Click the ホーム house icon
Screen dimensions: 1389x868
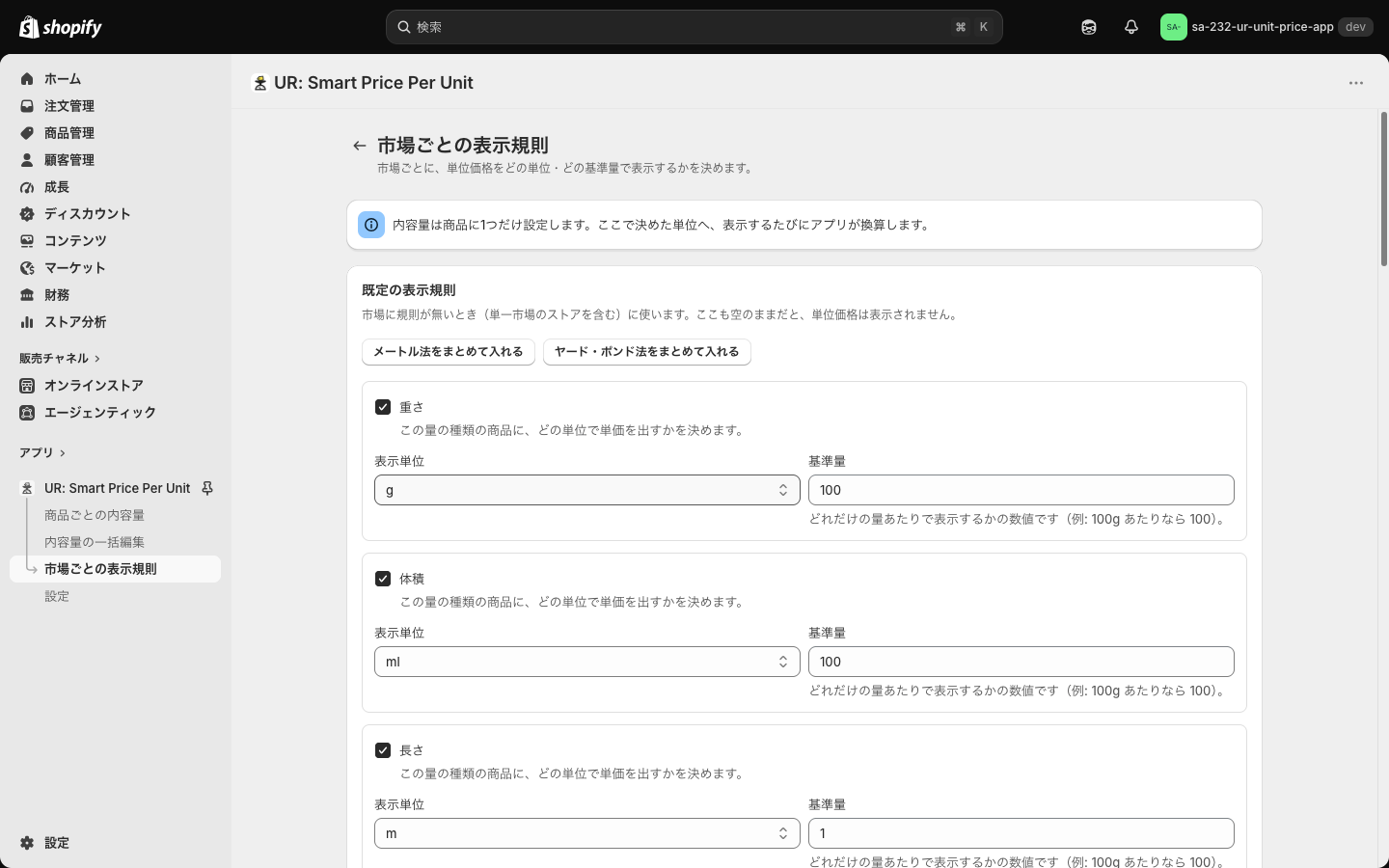point(27,79)
